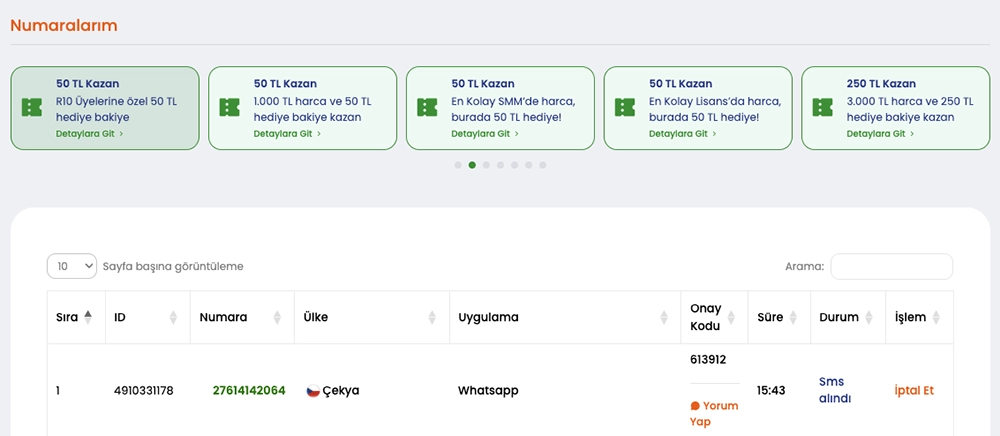Click the ticket icon on 1.000 TL harca card
Image resolution: width=1000 pixels, height=436 pixels.
230,108
